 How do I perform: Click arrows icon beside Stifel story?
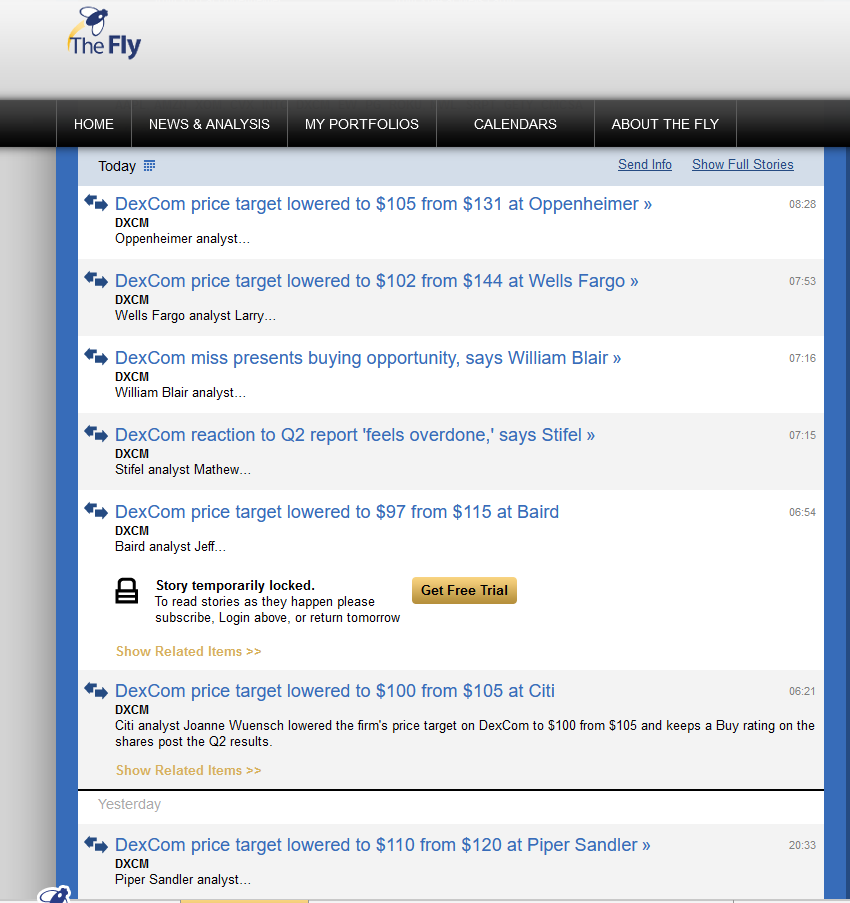tap(96, 434)
